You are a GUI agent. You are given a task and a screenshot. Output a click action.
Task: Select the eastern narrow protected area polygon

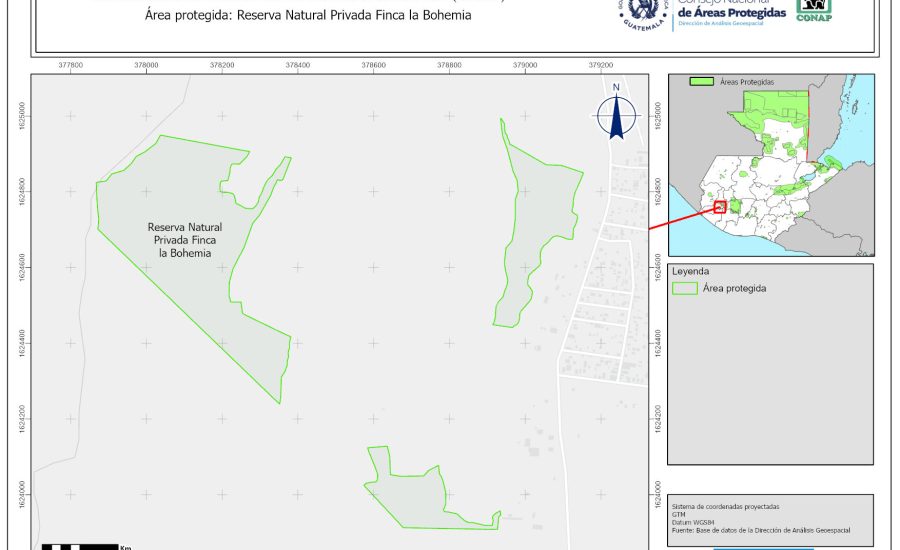pyautogui.click(x=537, y=220)
